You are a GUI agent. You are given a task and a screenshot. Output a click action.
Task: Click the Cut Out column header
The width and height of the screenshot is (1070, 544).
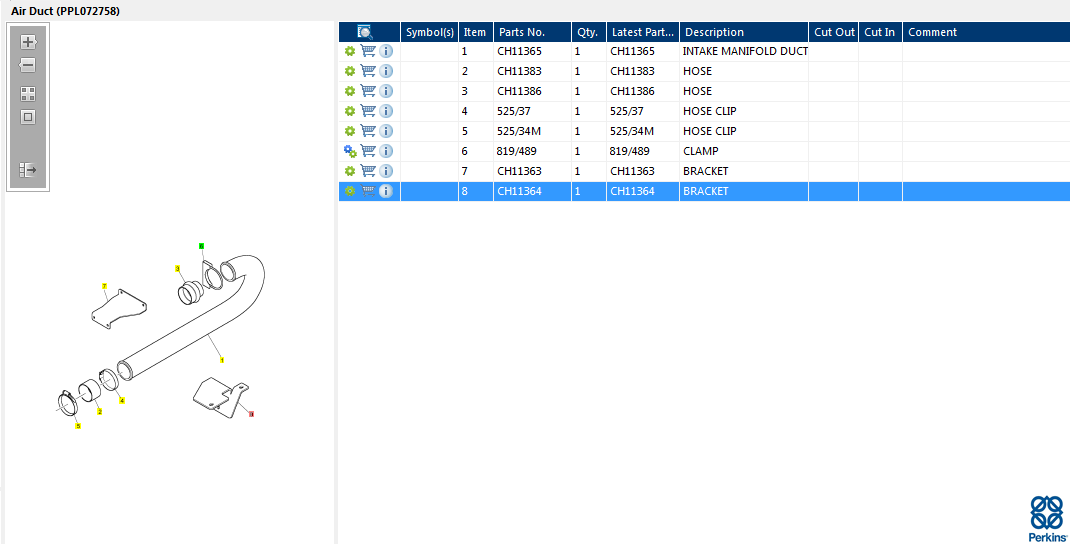834,32
